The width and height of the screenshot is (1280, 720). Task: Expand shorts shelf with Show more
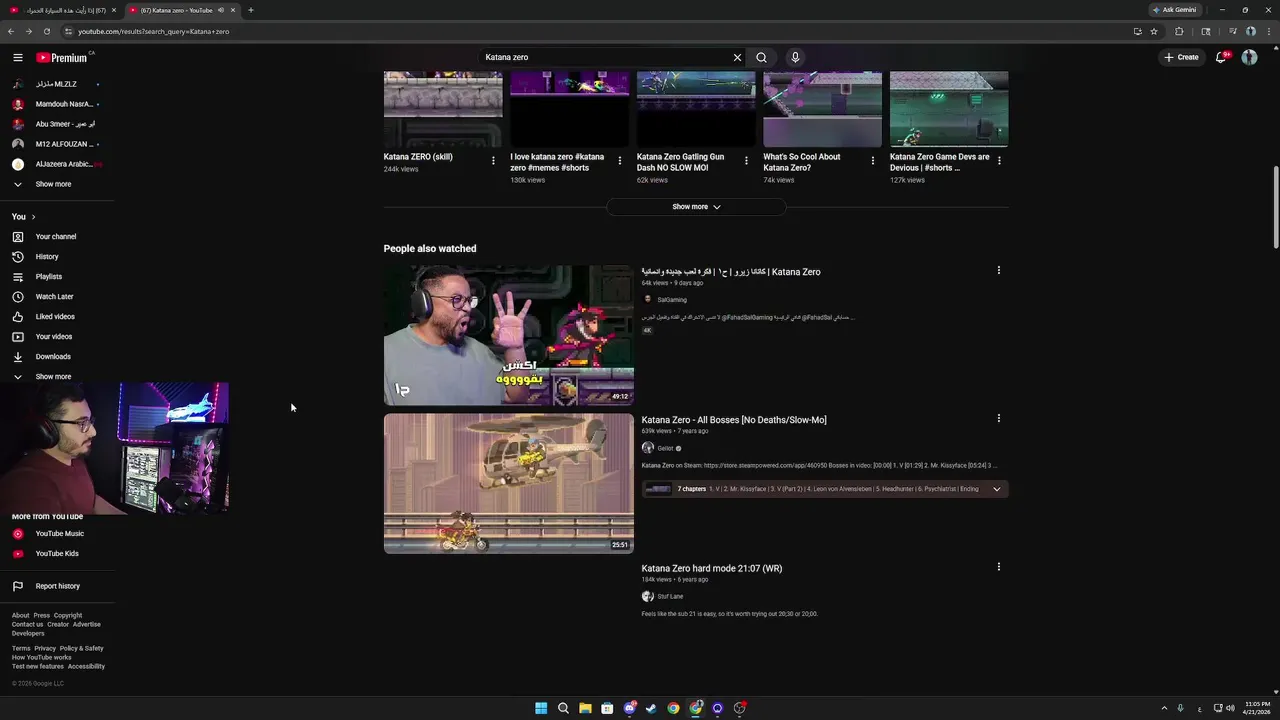tap(696, 207)
